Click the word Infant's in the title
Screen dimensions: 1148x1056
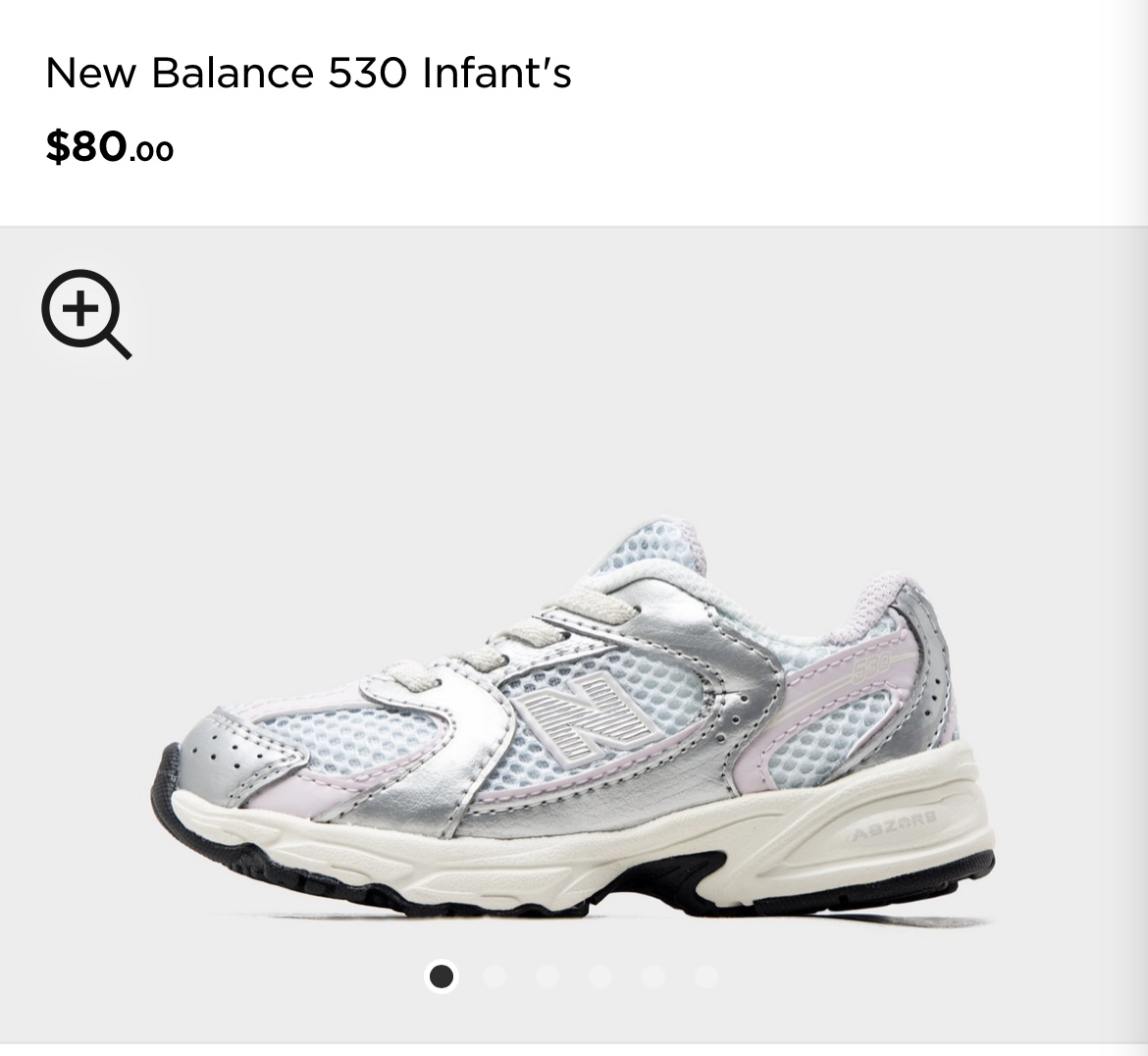point(496,73)
